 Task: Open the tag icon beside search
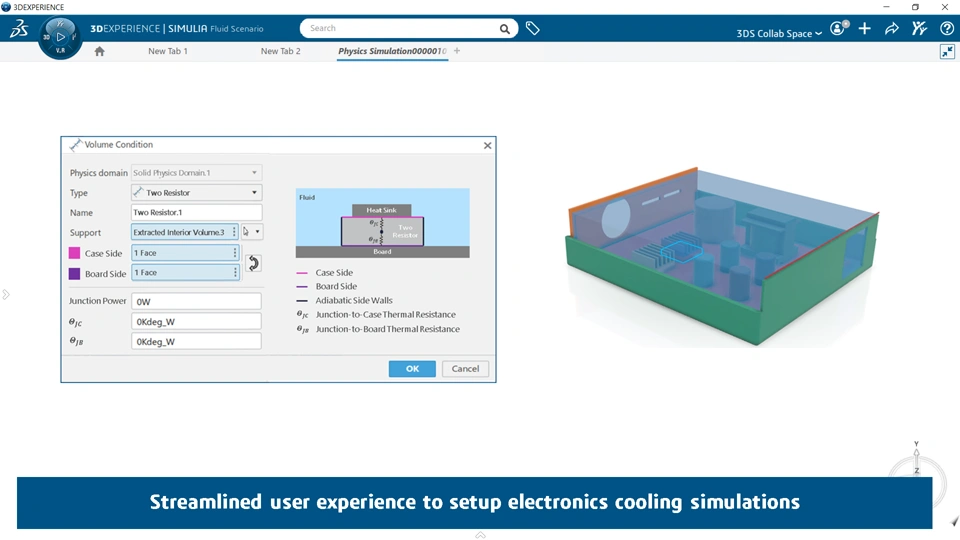click(533, 28)
